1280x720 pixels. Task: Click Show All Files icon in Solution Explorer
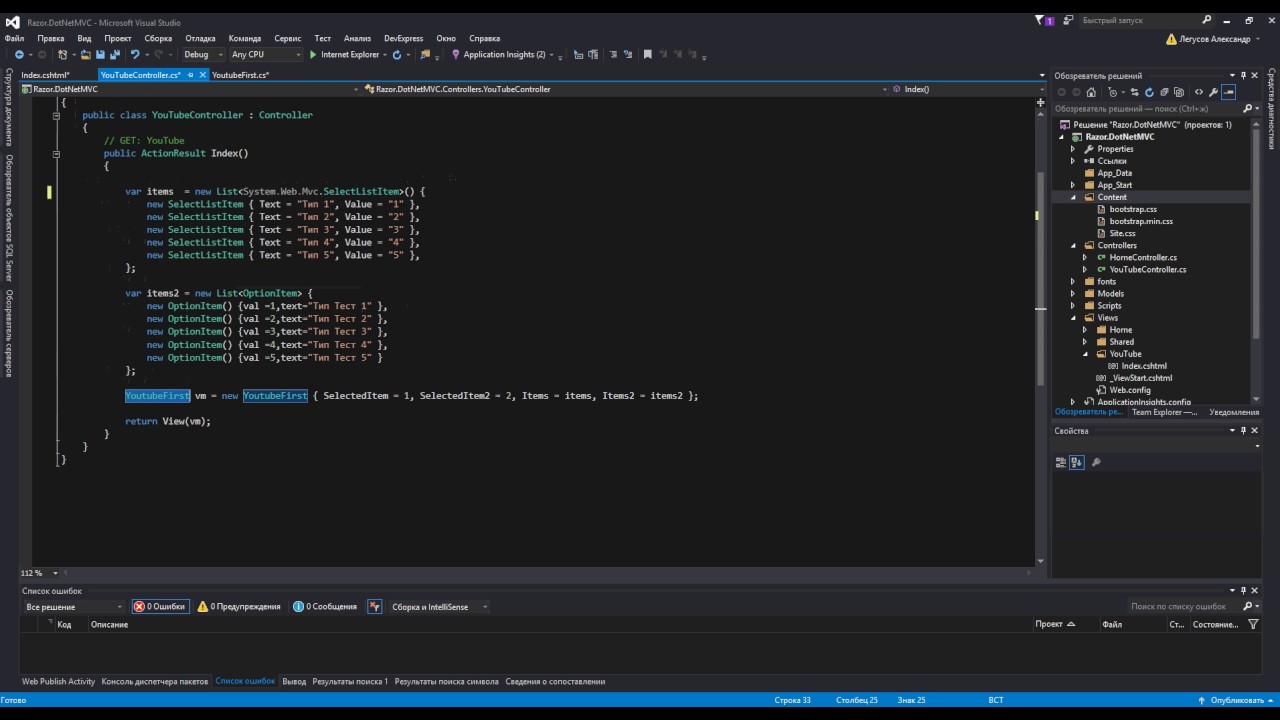click(x=1178, y=92)
